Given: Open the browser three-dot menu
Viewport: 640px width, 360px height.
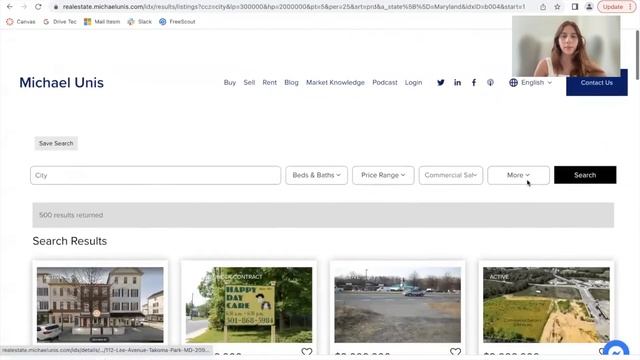Looking at the screenshot, I should (631, 7).
